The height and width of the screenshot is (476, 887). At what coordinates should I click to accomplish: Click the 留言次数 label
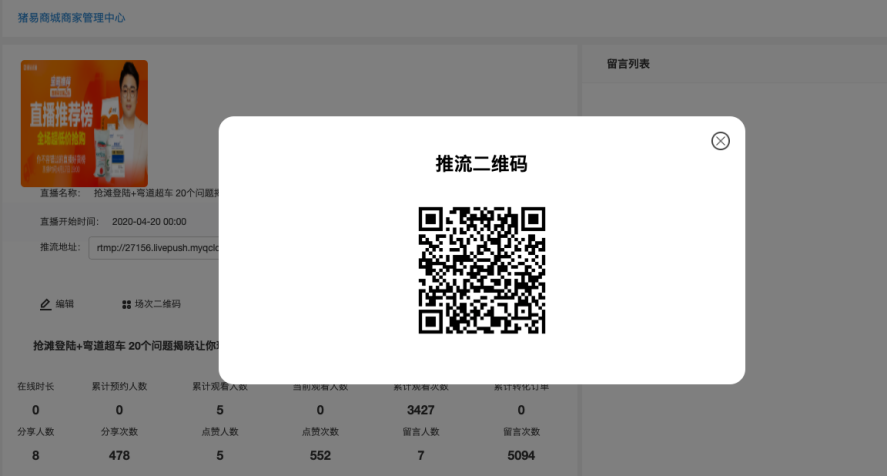point(521,432)
